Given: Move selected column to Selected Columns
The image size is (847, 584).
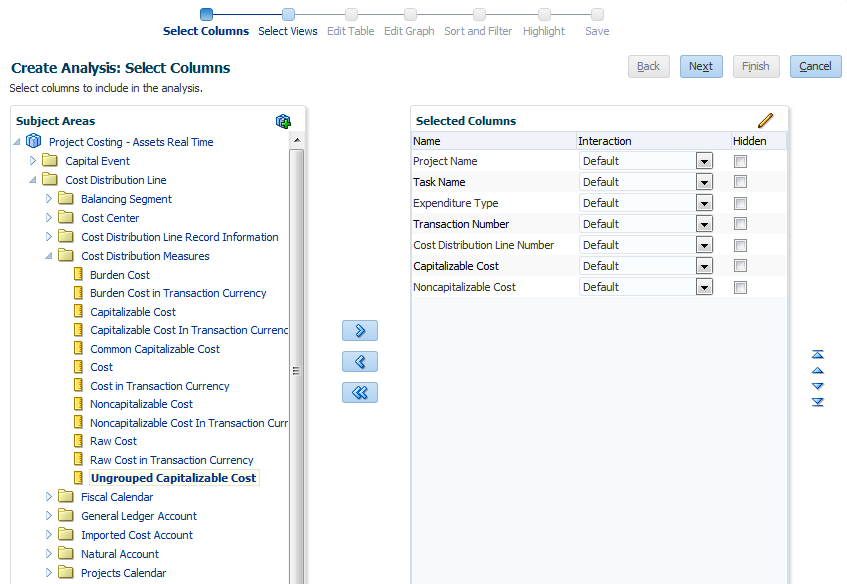Looking at the screenshot, I should [360, 331].
